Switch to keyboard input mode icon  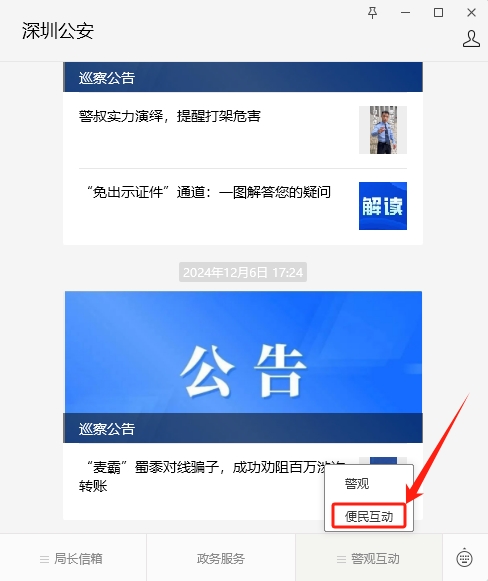point(464,558)
